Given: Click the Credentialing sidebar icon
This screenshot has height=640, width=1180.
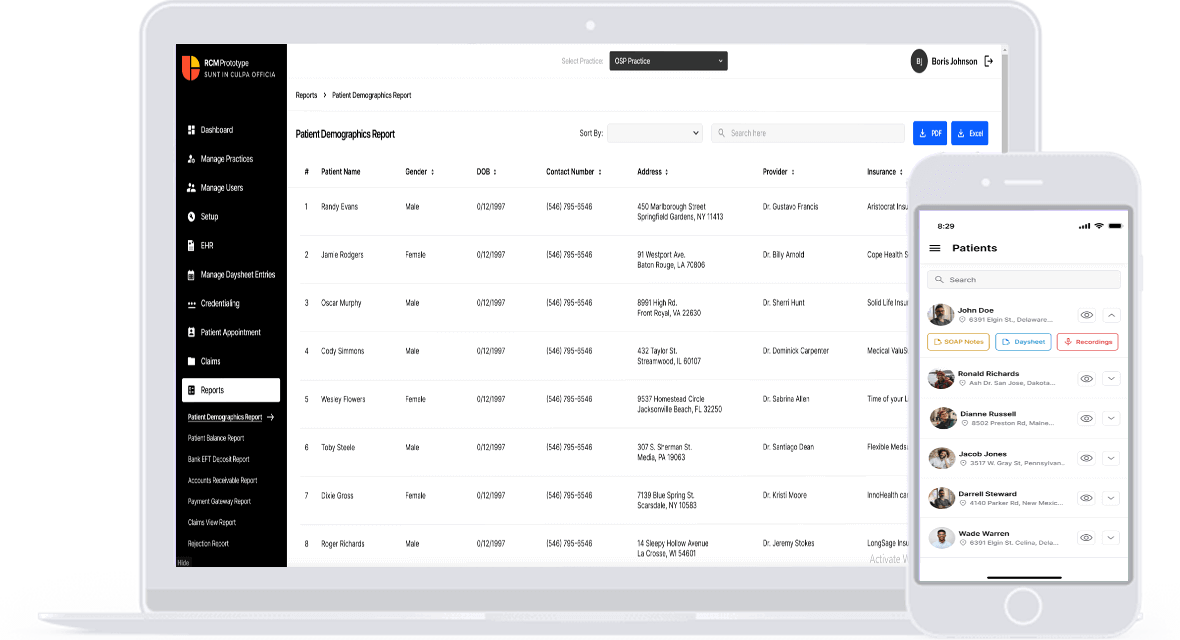Looking at the screenshot, I should (191, 304).
